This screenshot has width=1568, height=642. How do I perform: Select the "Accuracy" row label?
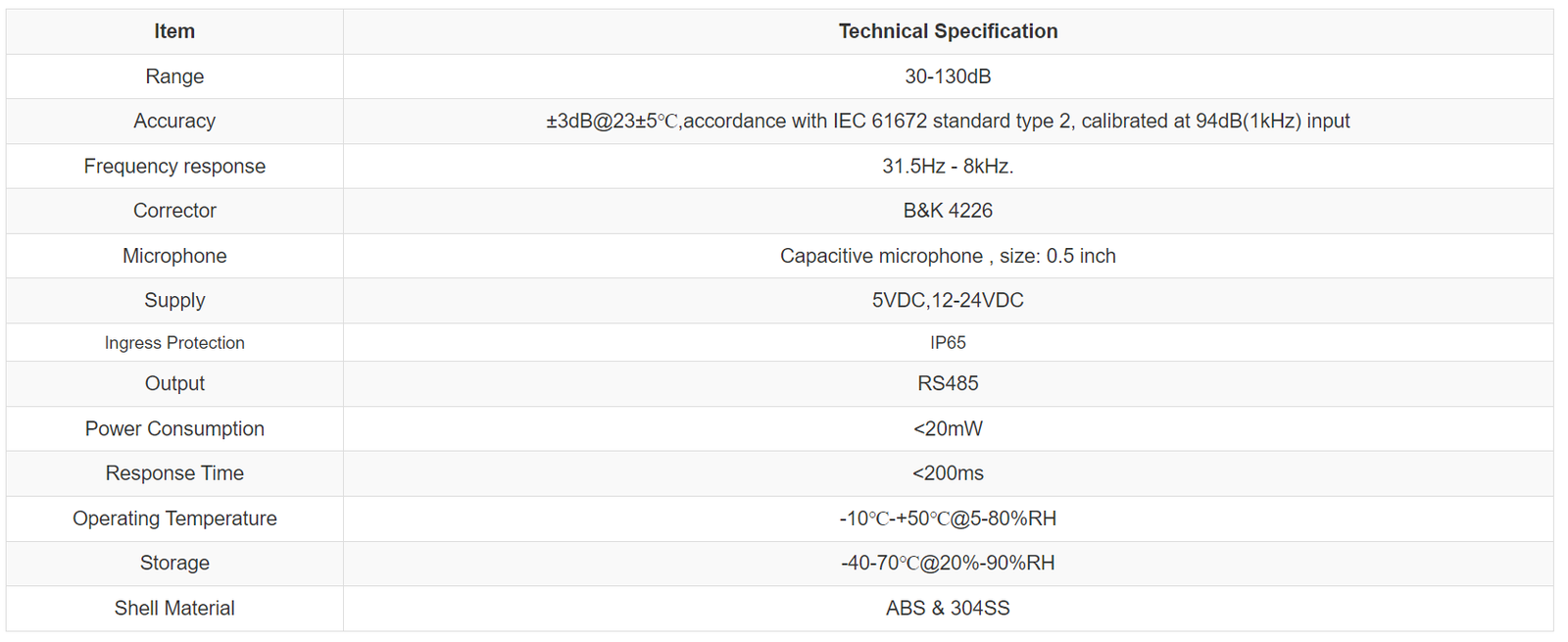tap(174, 121)
